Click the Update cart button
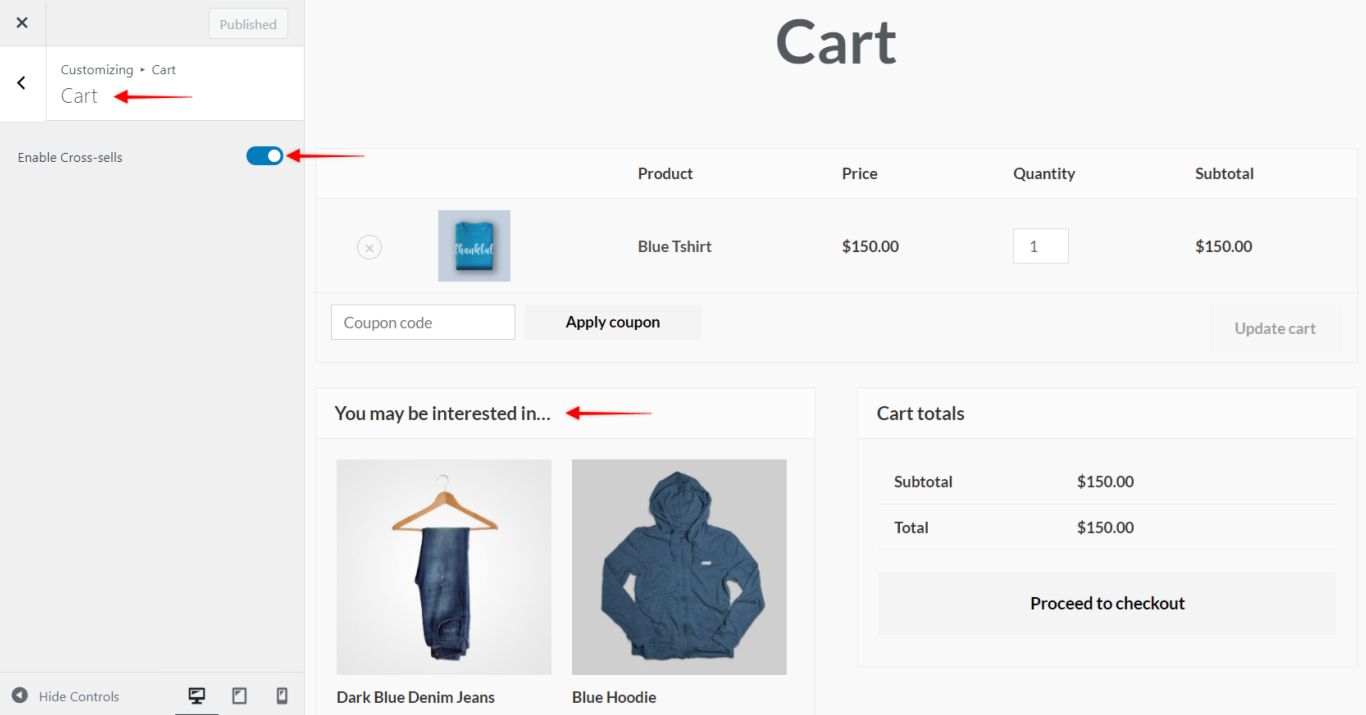The width and height of the screenshot is (1366, 715). click(1274, 328)
